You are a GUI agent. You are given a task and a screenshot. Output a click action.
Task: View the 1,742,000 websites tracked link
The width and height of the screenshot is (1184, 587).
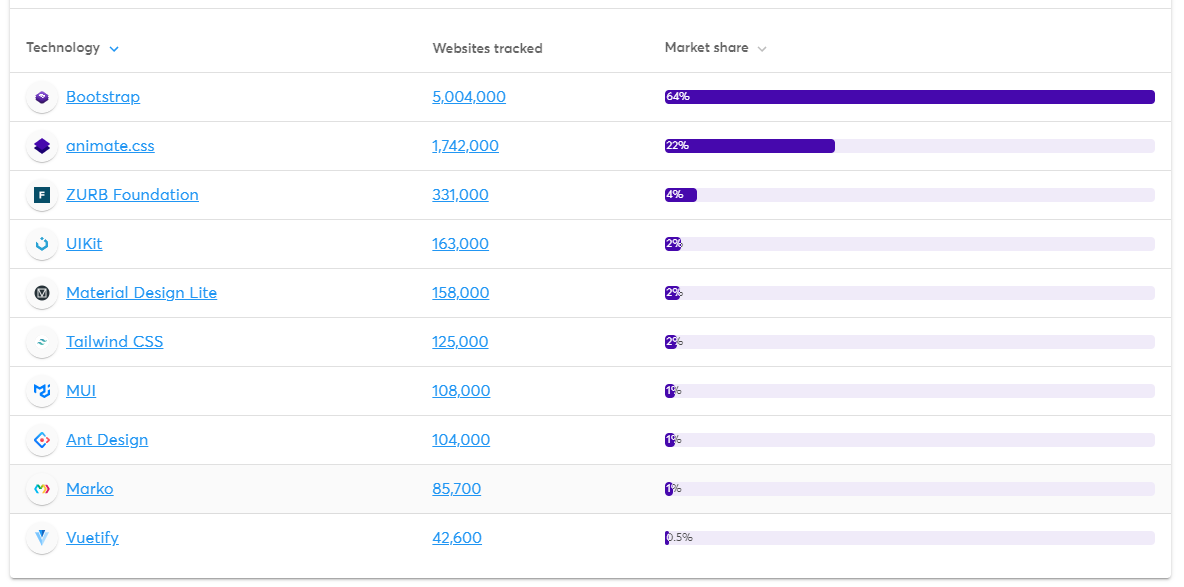pos(465,146)
